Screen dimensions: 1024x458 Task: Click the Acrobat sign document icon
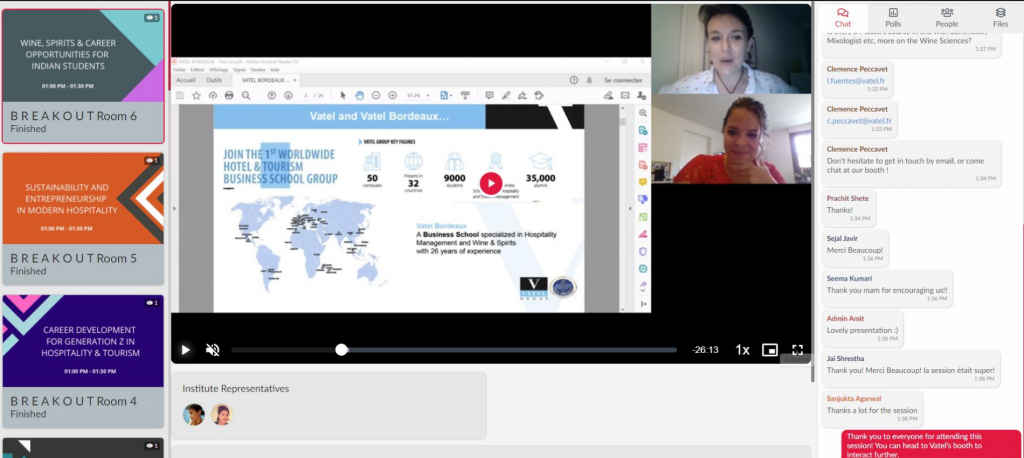click(x=522, y=95)
